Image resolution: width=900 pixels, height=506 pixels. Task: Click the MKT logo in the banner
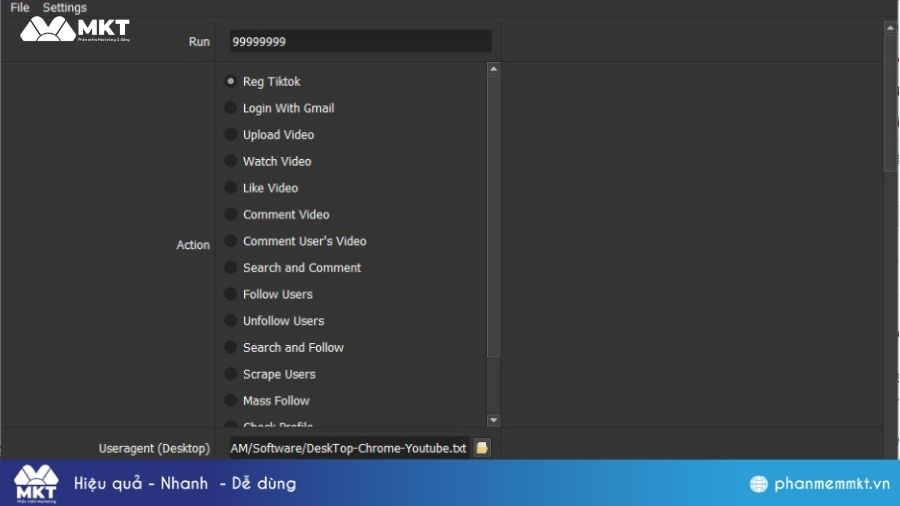36,484
